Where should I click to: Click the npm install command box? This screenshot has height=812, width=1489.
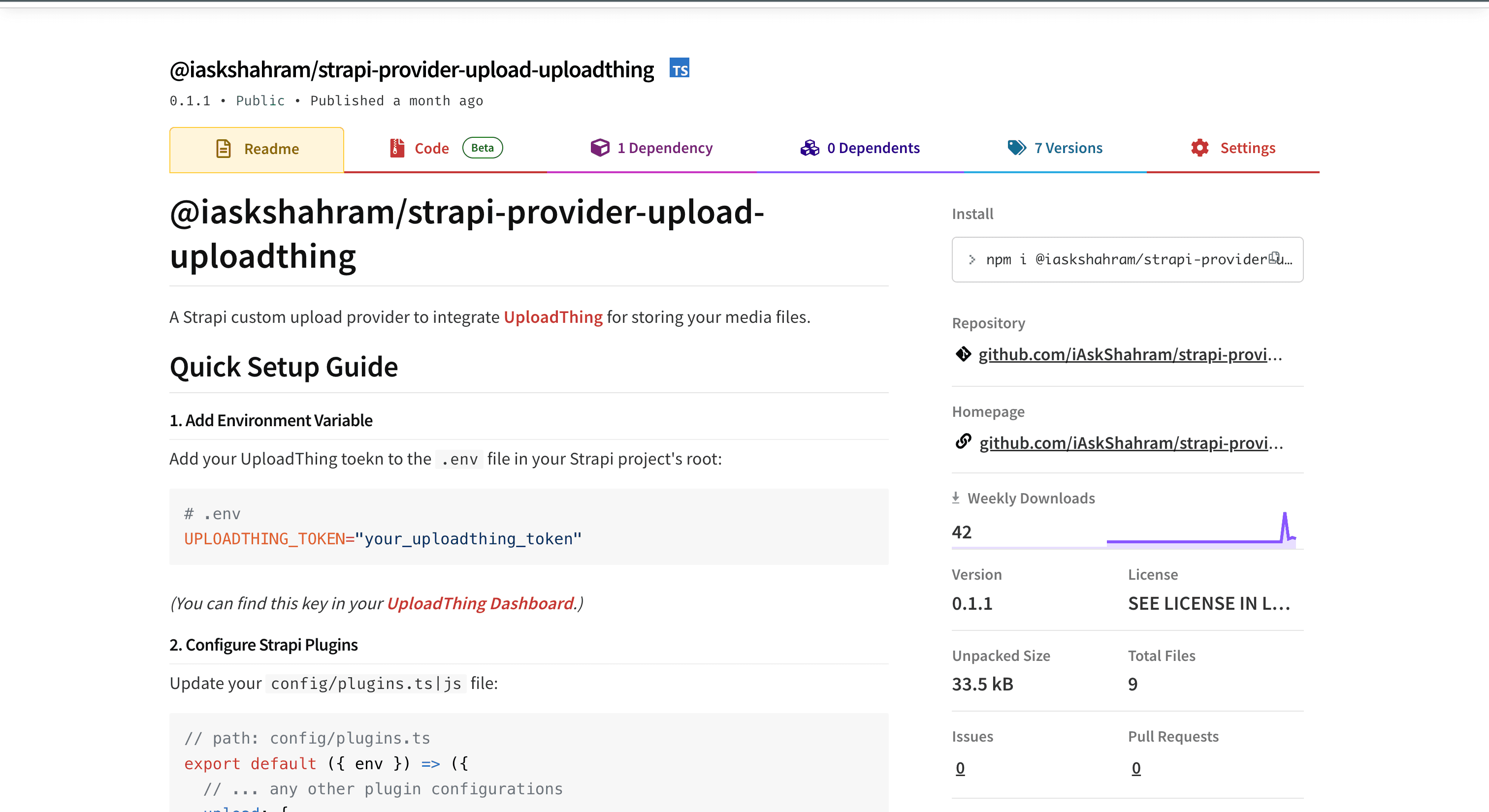1127,259
